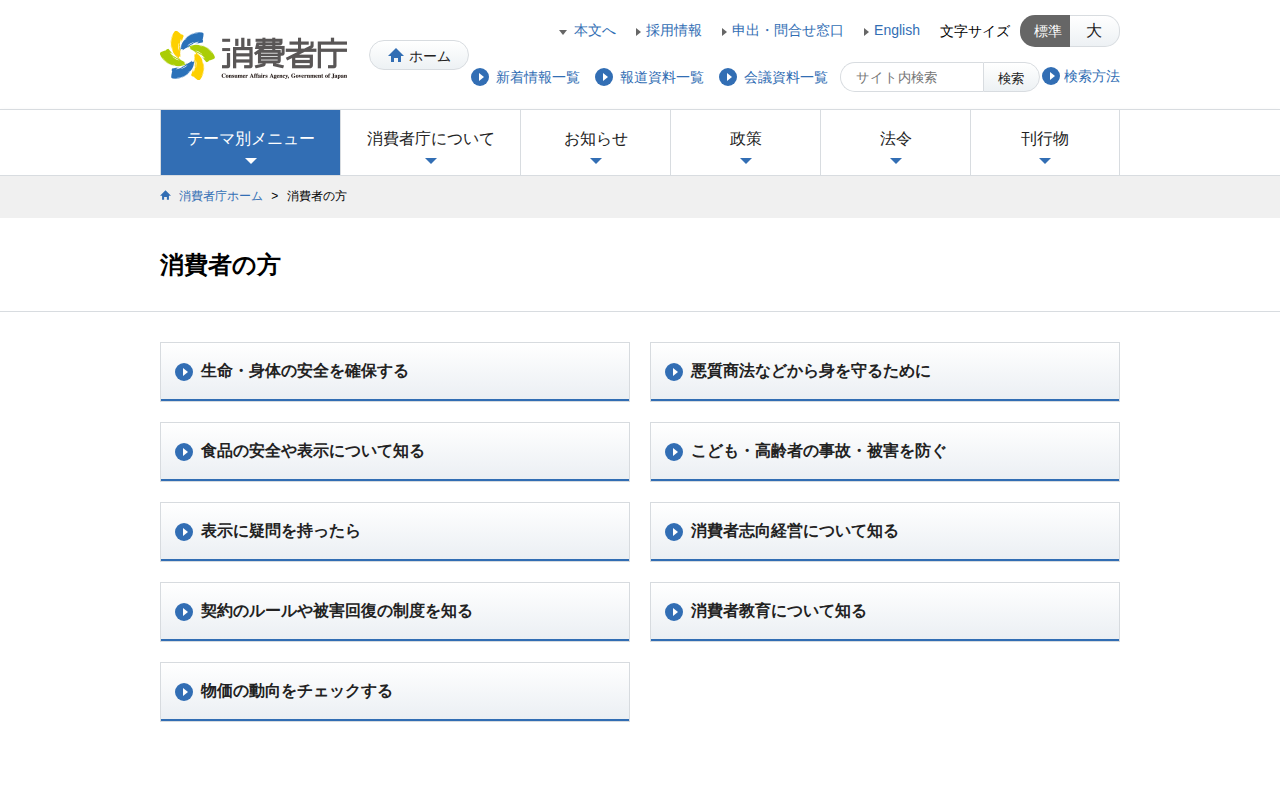Open the 政策 dropdown menu
Viewport: 1280px width, 800px height.
[746, 143]
